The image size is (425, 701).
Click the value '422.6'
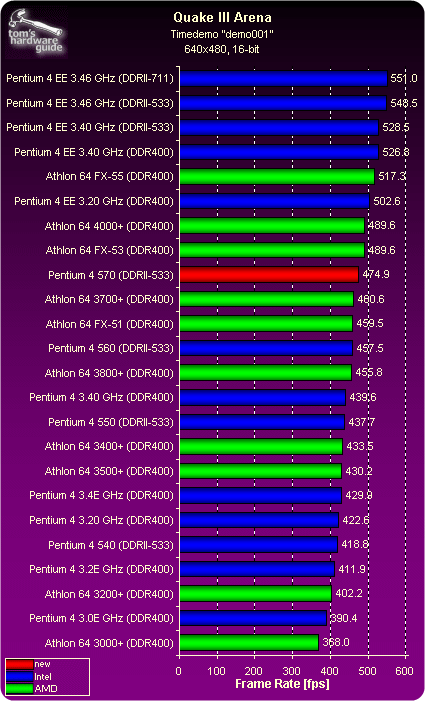(356, 520)
